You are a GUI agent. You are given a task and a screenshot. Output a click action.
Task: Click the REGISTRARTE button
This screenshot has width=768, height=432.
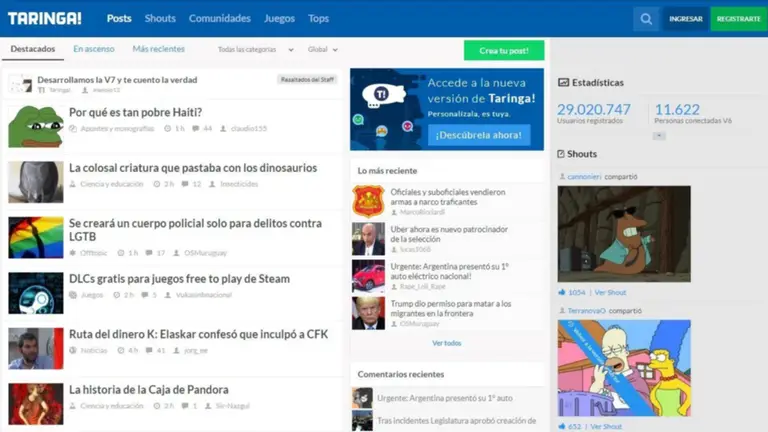(739, 19)
